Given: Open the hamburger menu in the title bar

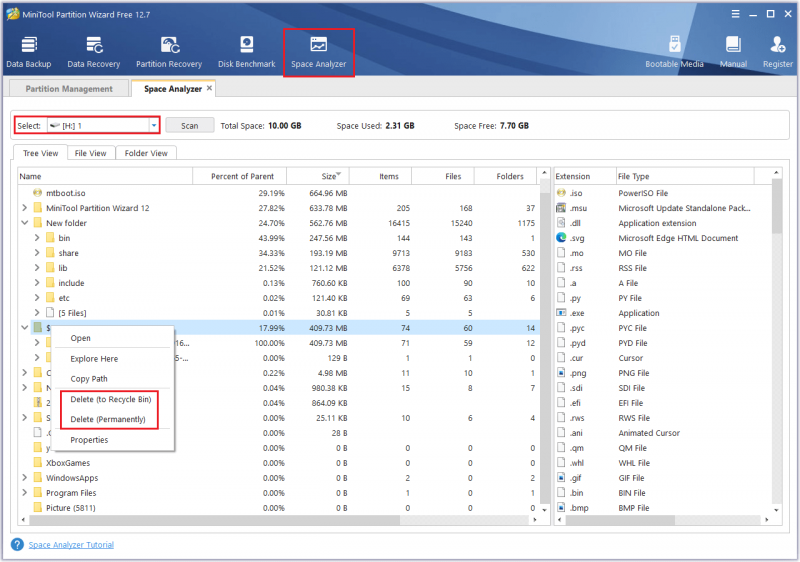Looking at the screenshot, I should [735, 14].
